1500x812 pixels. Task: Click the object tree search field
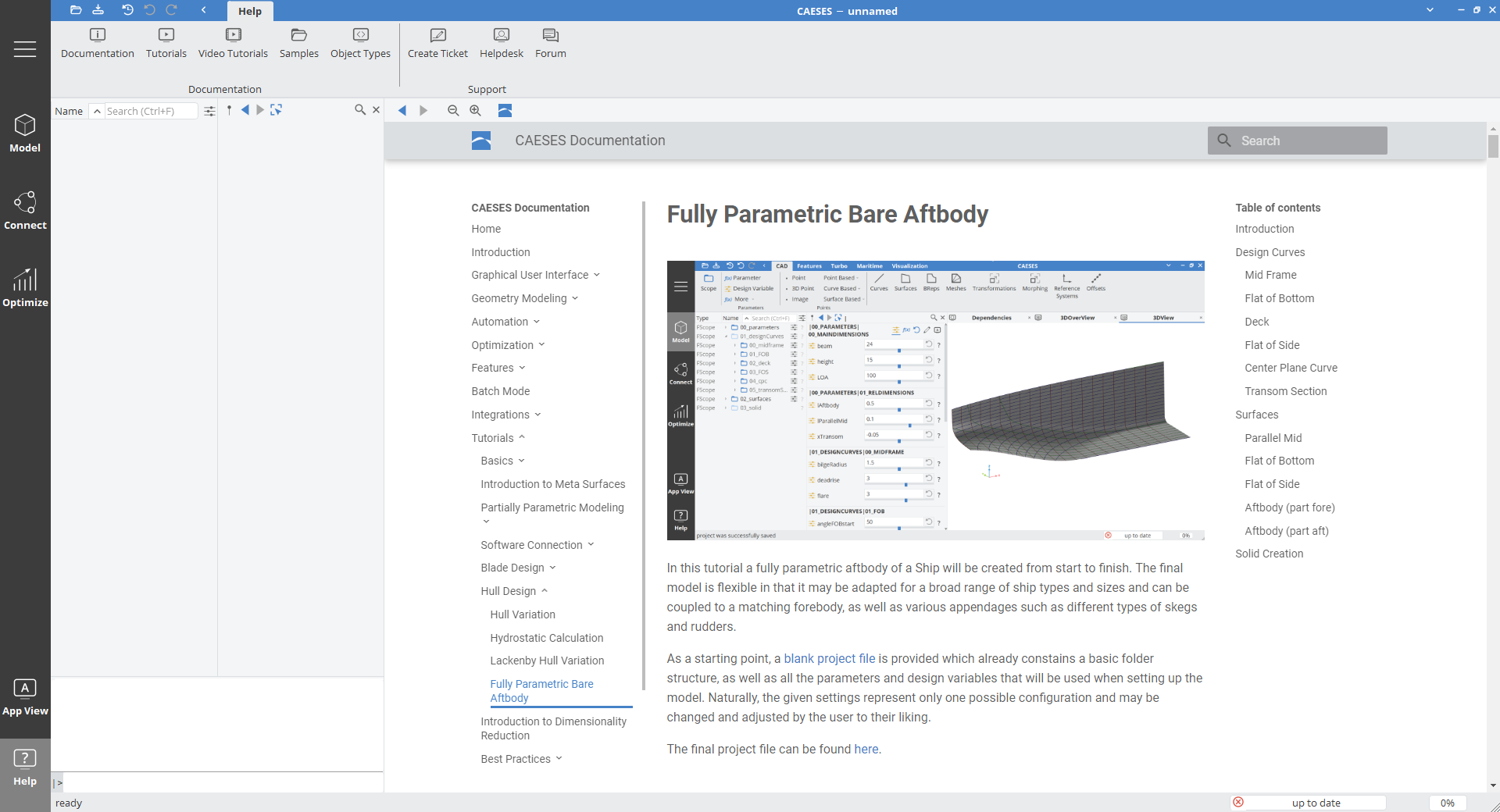point(151,111)
